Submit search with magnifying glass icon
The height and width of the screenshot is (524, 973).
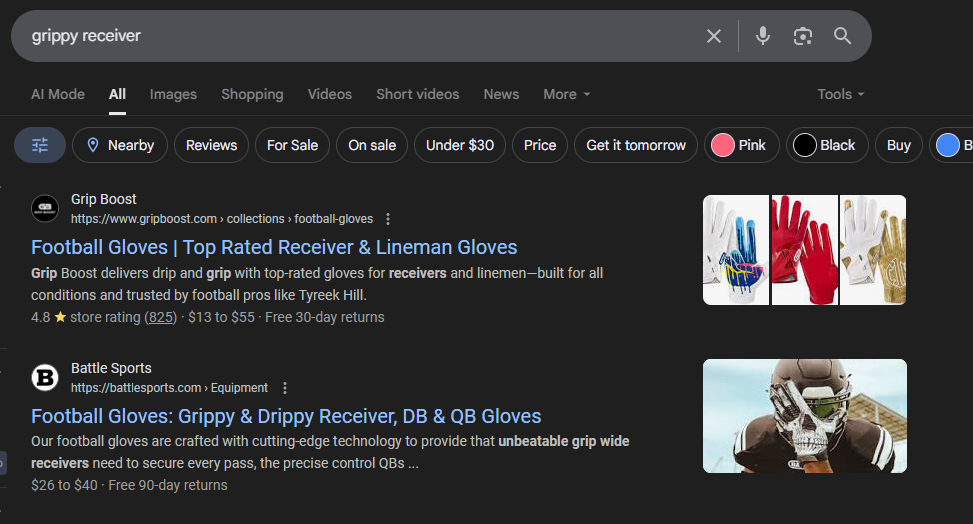(842, 36)
